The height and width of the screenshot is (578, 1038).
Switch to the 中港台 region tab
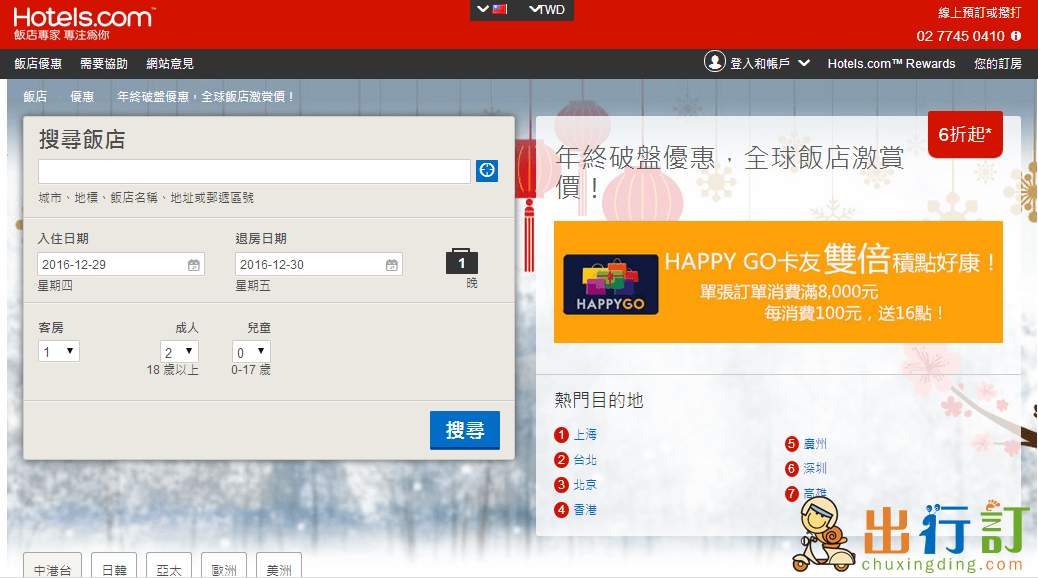(x=52, y=567)
